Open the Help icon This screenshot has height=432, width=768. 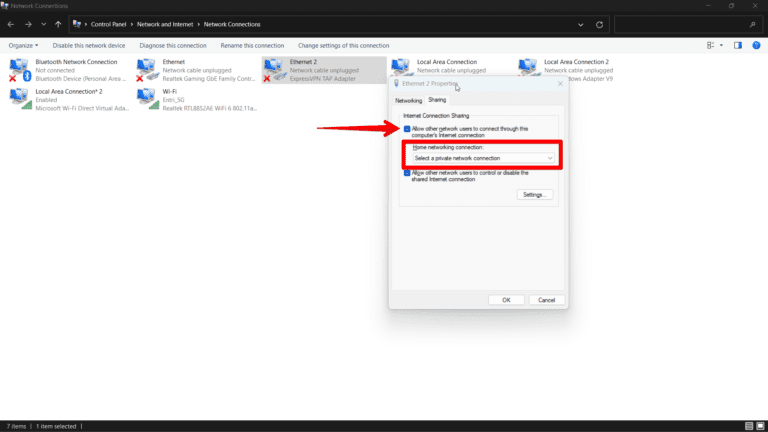pyautogui.click(x=756, y=45)
